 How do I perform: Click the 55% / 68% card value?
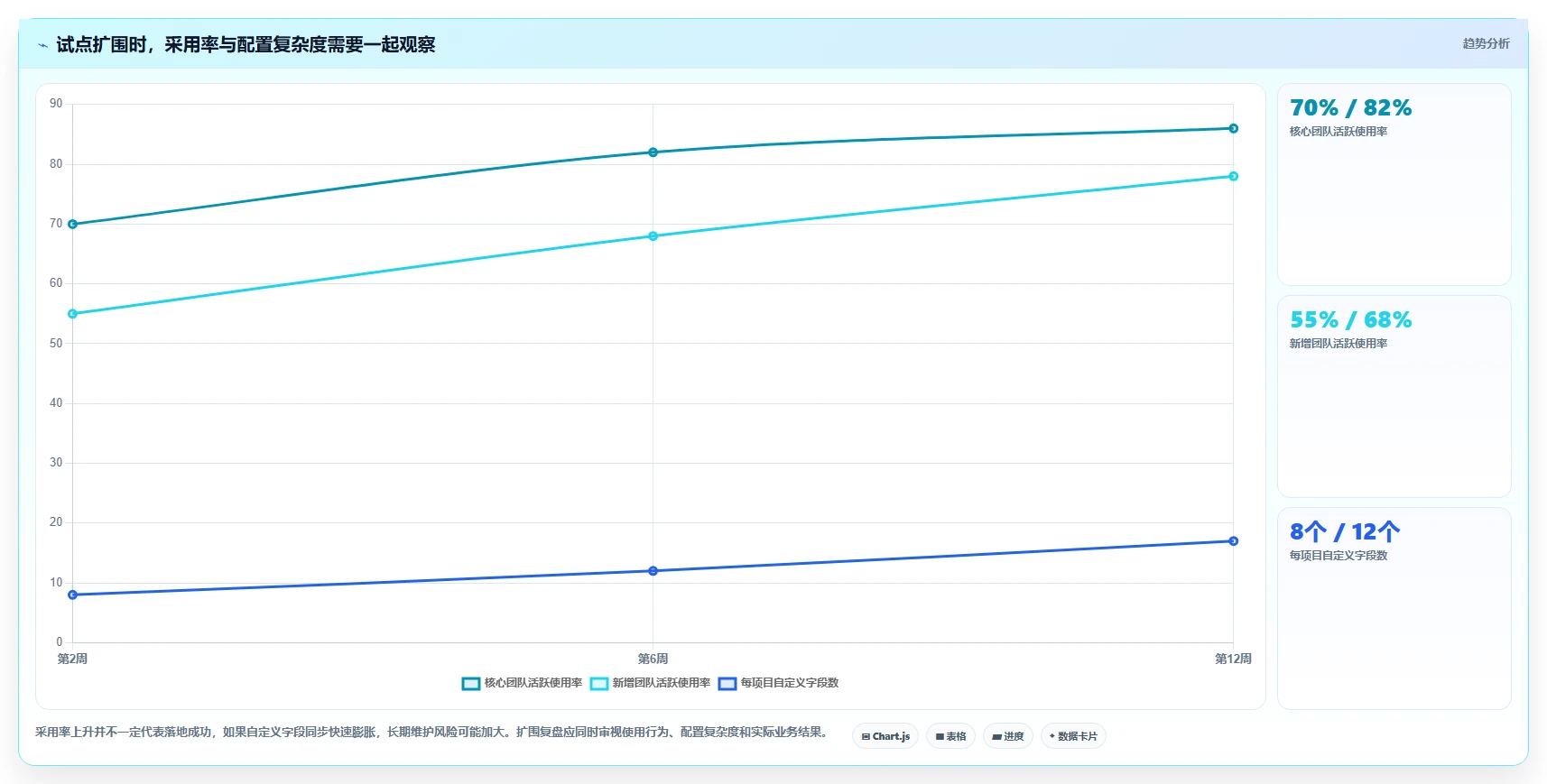coord(1350,320)
